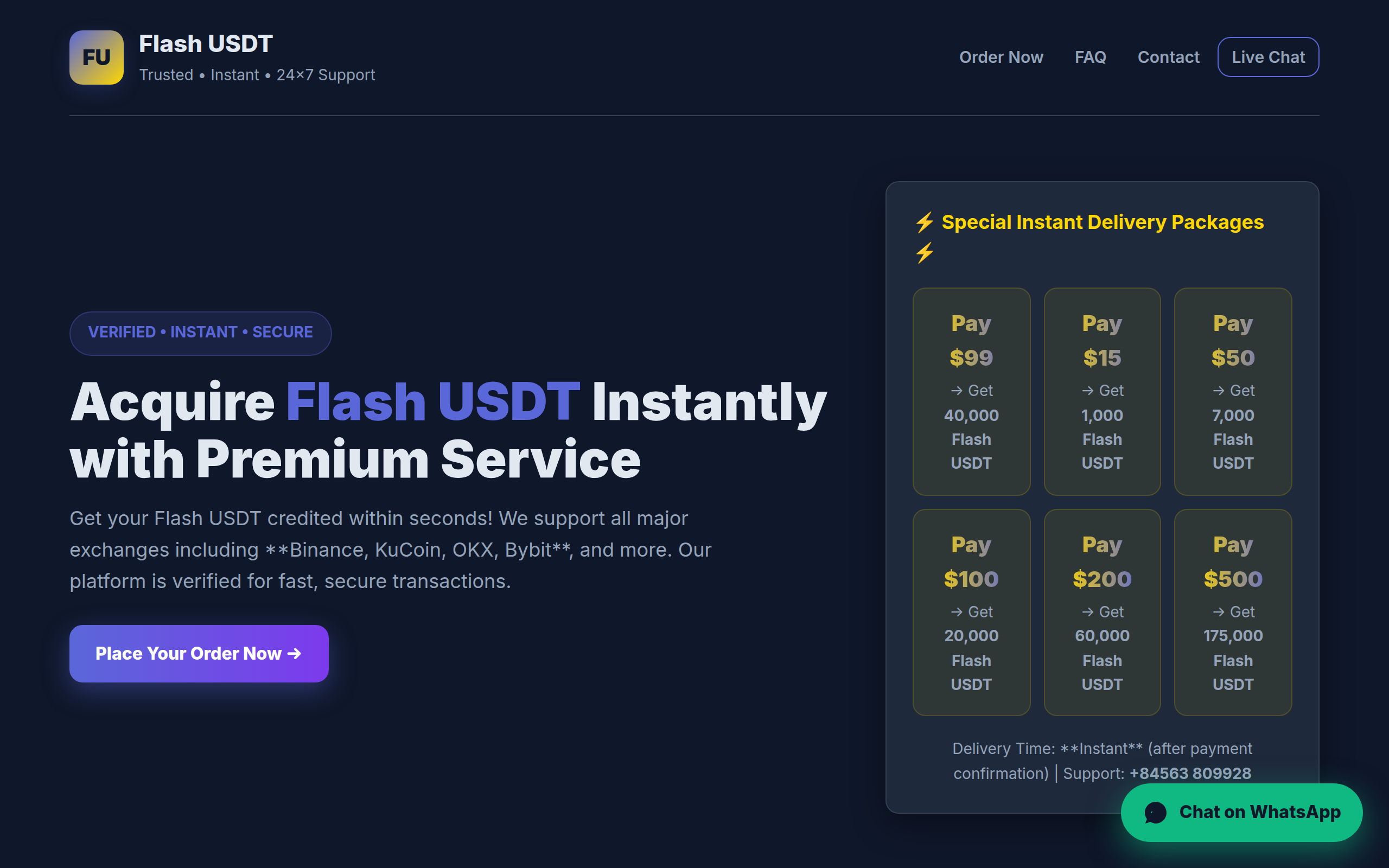Click the lightning bolt before Special Instant Delivery Packages

pos(925,223)
